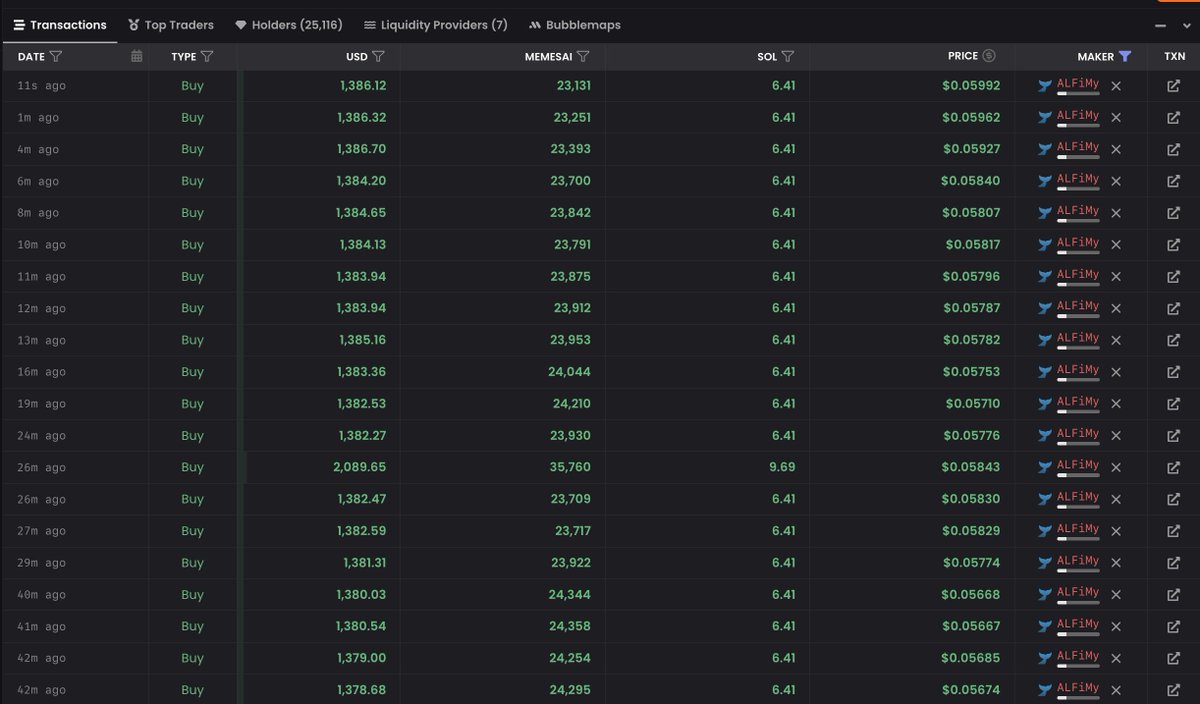Open the TXN external link for the newest transaction
1200x704 pixels.
[x=1173, y=86]
